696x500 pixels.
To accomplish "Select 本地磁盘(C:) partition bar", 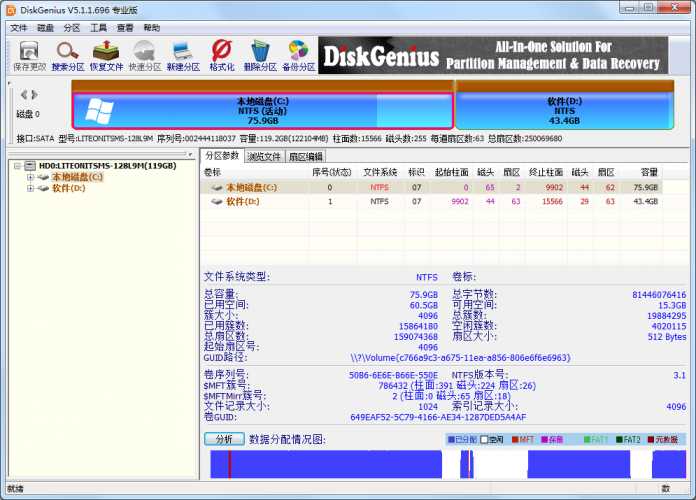I will (263, 111).
